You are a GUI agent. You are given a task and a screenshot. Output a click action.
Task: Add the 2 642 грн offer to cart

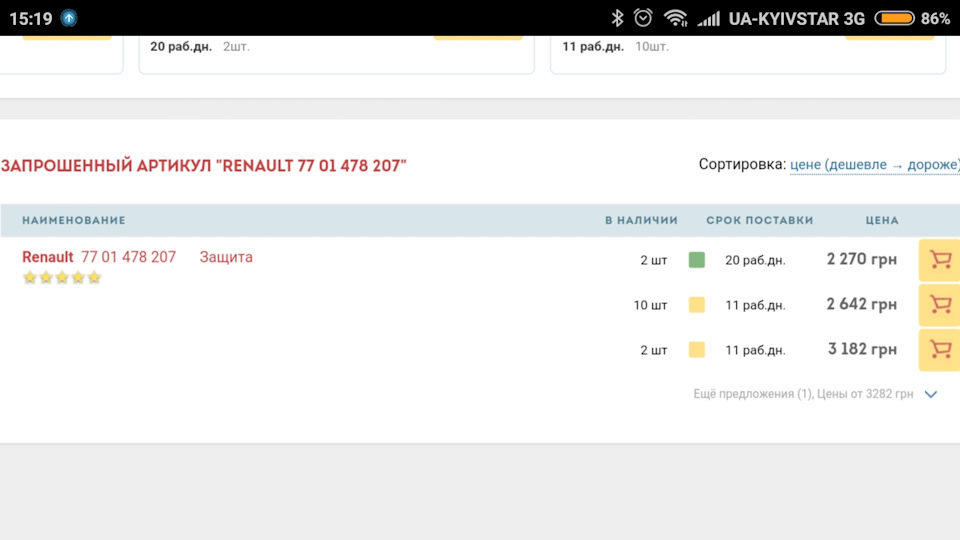939,305
